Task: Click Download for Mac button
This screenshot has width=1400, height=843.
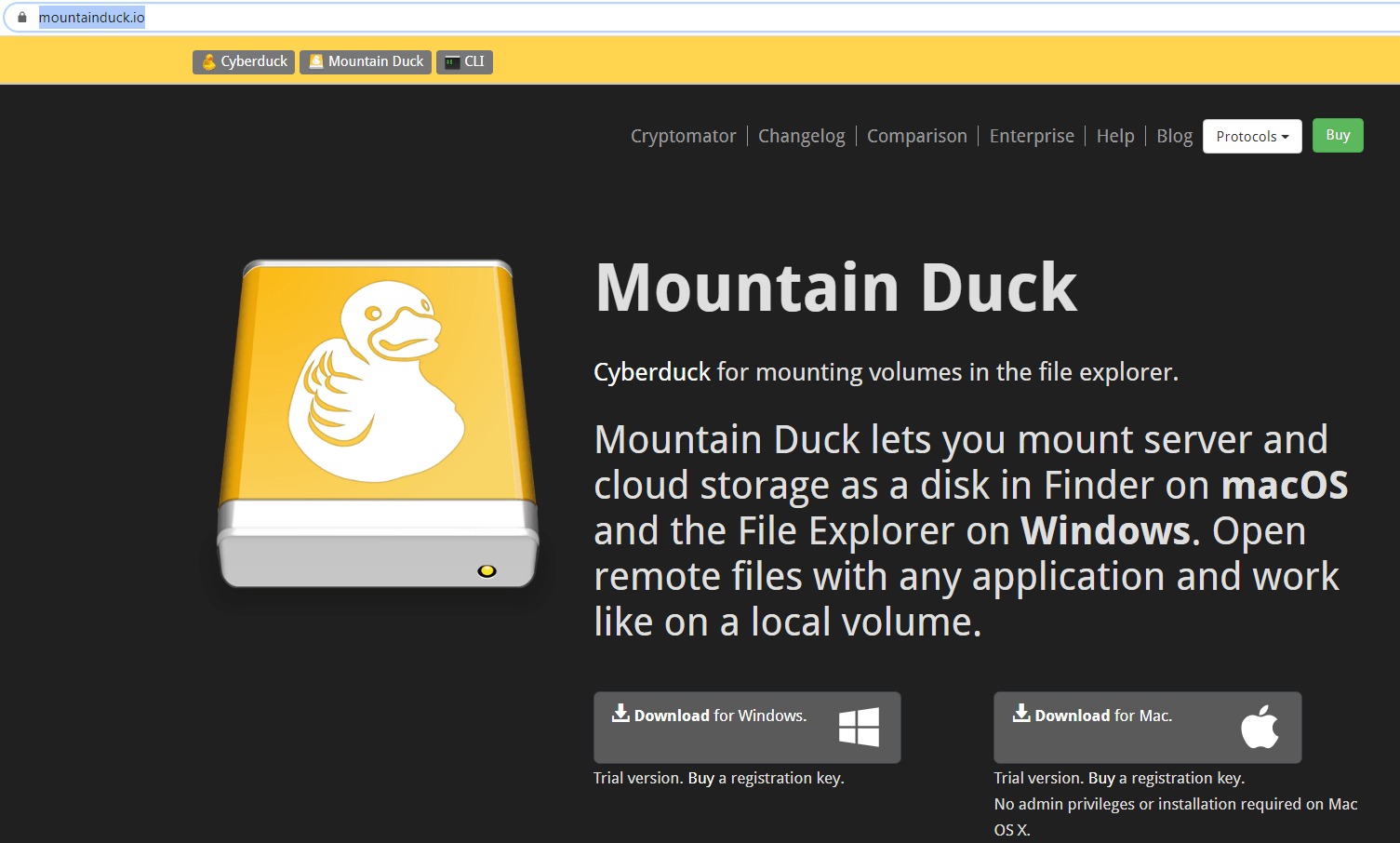Action: [1147, 727]
